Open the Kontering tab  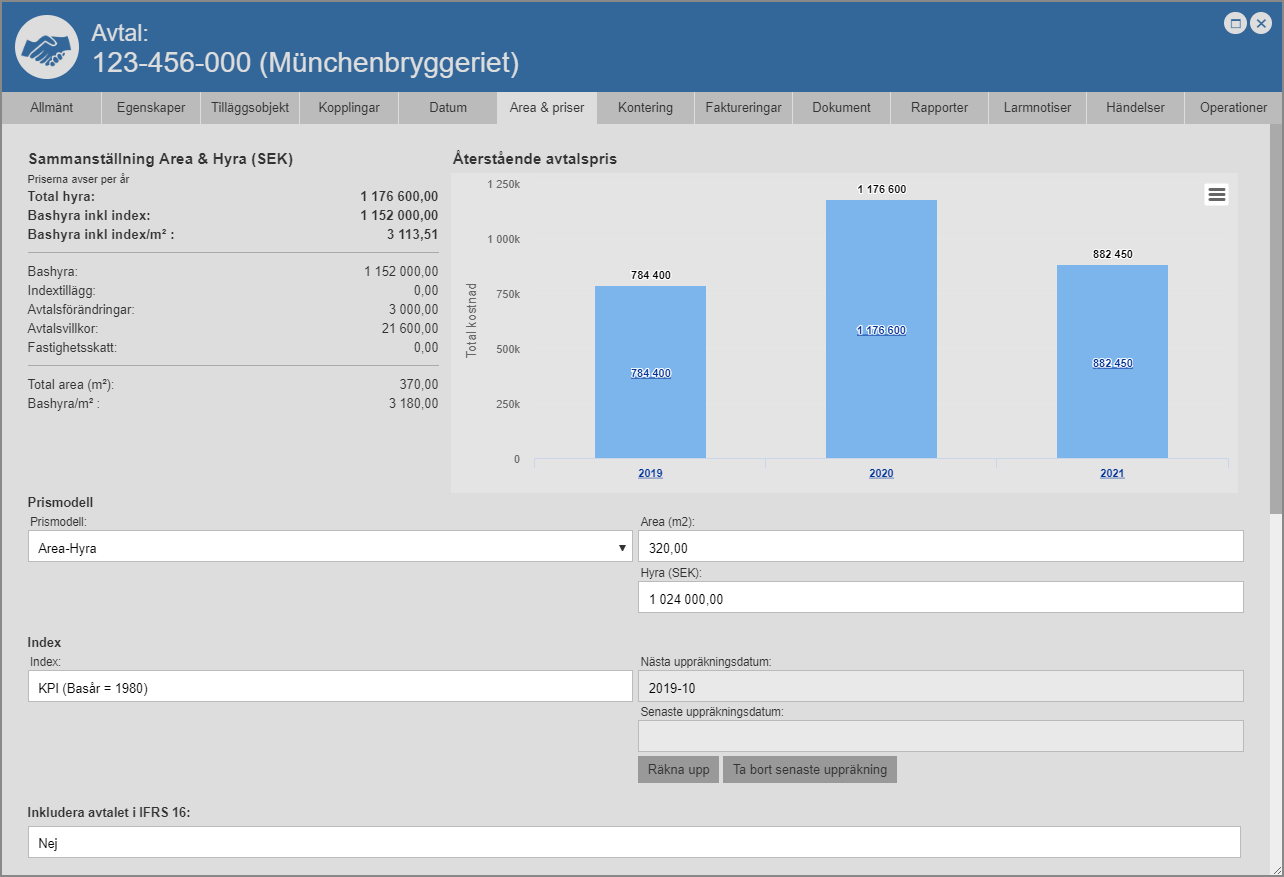tap(645, 108)
